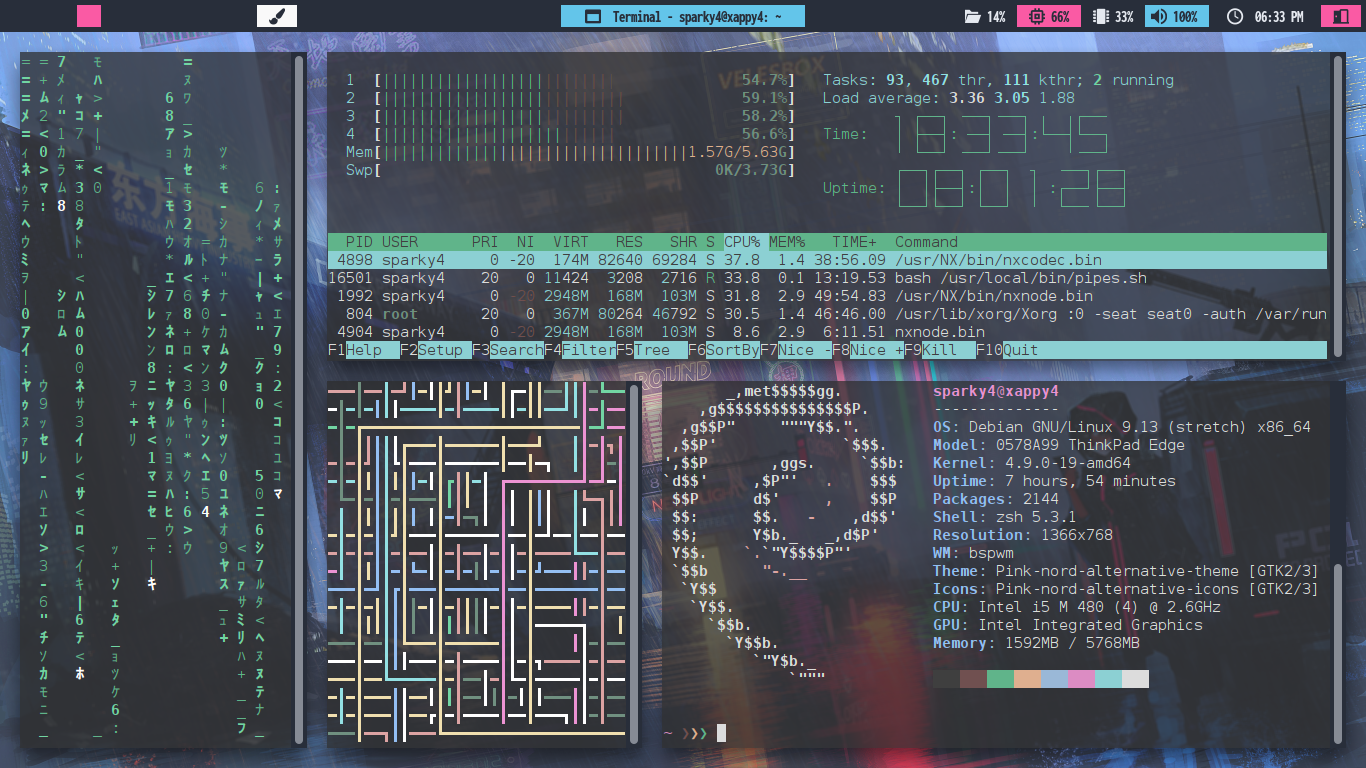Open the paintbrush theme icon in top bar
The image size is (1366, 768).
click(x=277, y=16)
